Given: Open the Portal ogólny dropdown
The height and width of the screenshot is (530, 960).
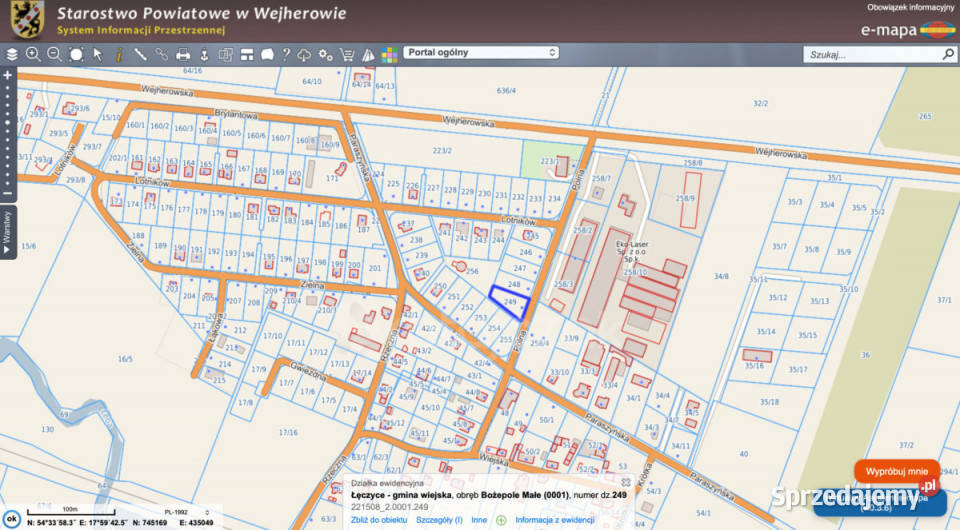Looking at the screenshot, I should pyautogui.click(x=482, y=52).
